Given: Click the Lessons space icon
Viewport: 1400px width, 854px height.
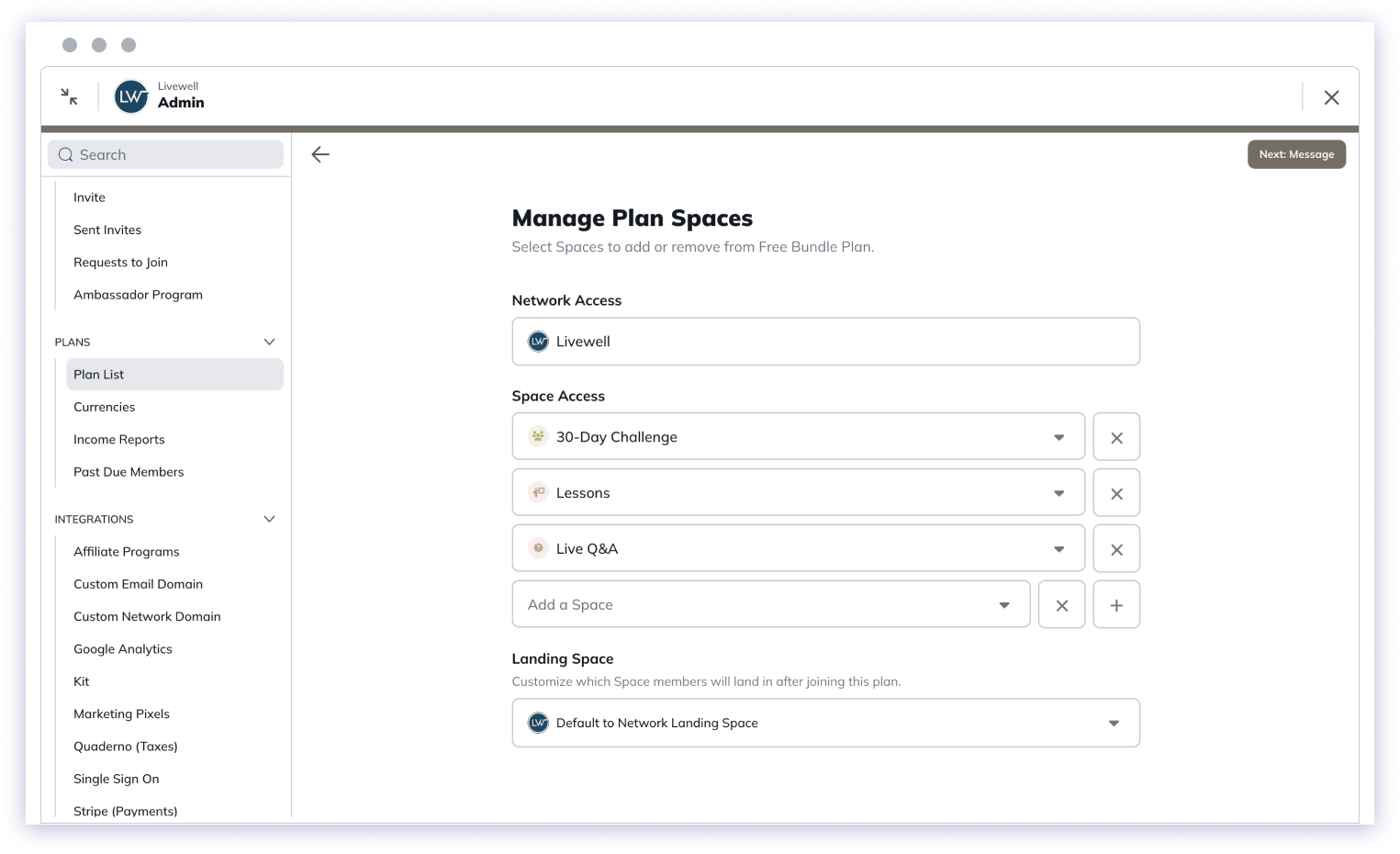Looking at the screenshot, I should (537, 492).
